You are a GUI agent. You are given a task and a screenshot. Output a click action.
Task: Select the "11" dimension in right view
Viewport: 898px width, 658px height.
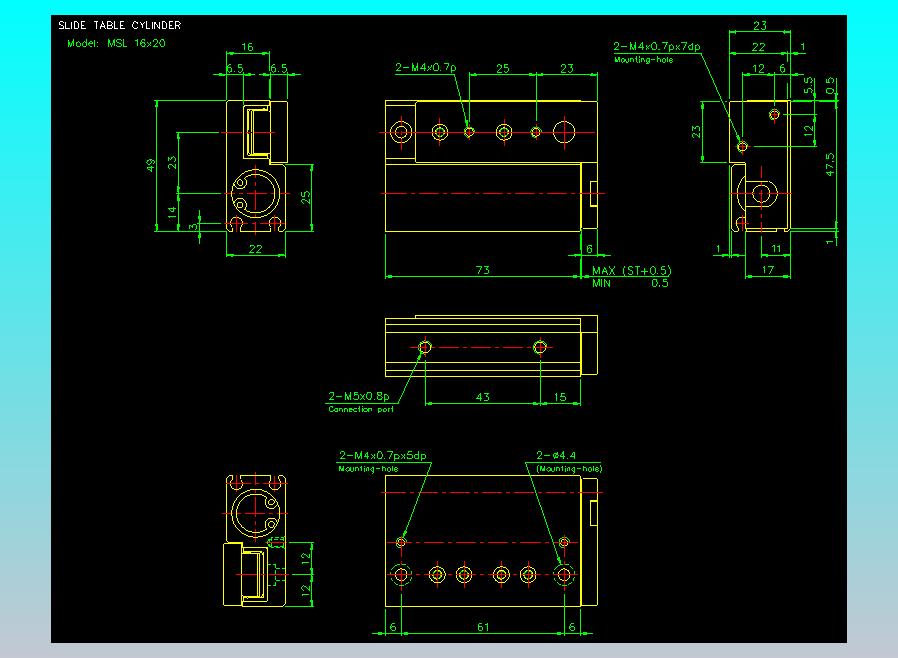click(x=777, y=249)
